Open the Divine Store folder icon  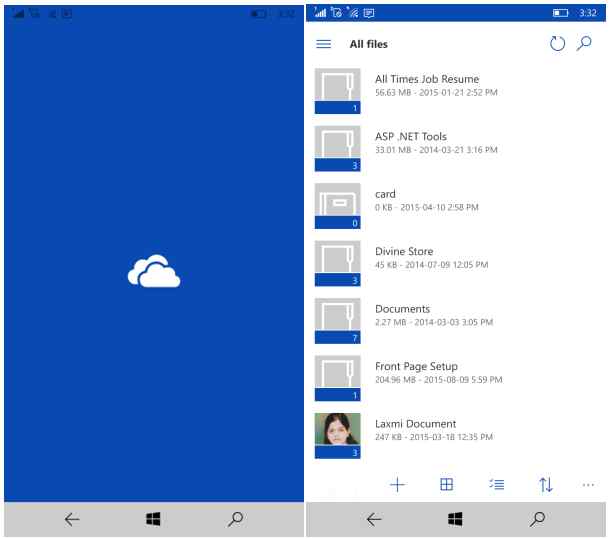[x=338, y=263]
